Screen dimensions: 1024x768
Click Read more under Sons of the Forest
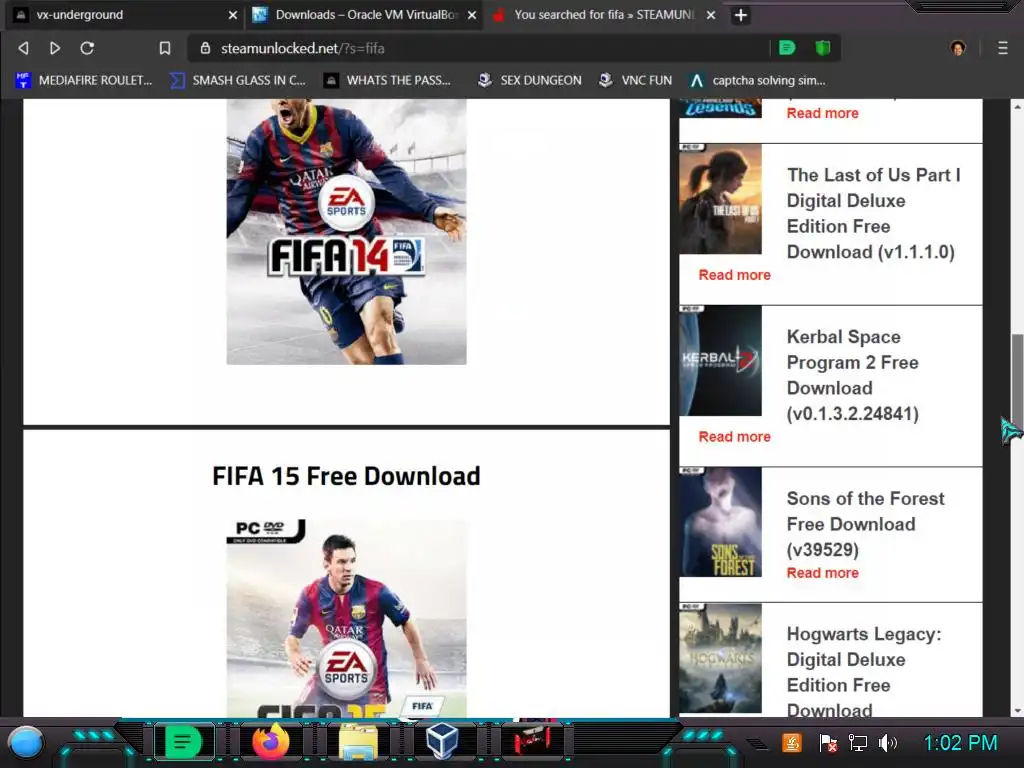pos(822,573)
